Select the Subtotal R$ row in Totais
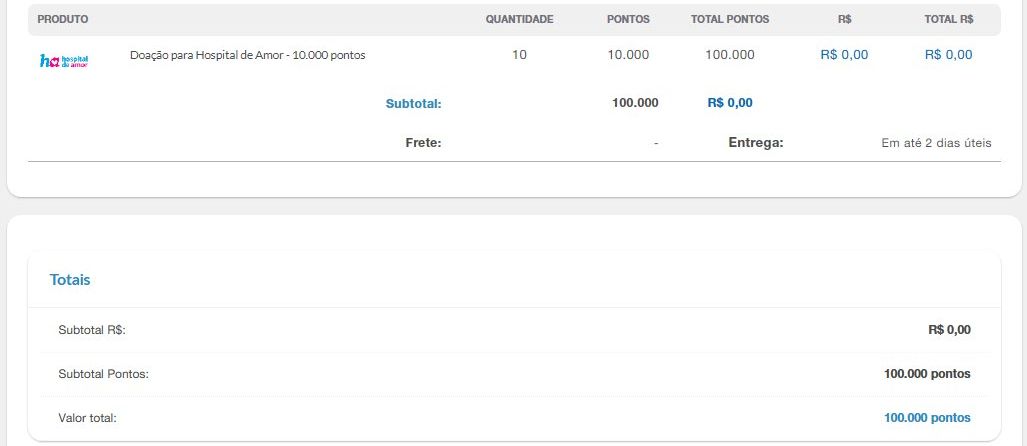 pos(514,330)
